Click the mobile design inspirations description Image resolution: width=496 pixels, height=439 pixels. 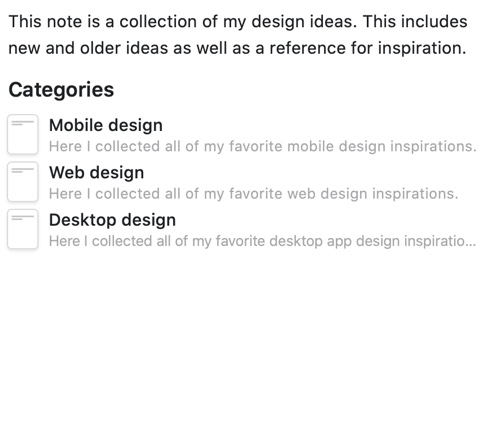coord(263,146)
